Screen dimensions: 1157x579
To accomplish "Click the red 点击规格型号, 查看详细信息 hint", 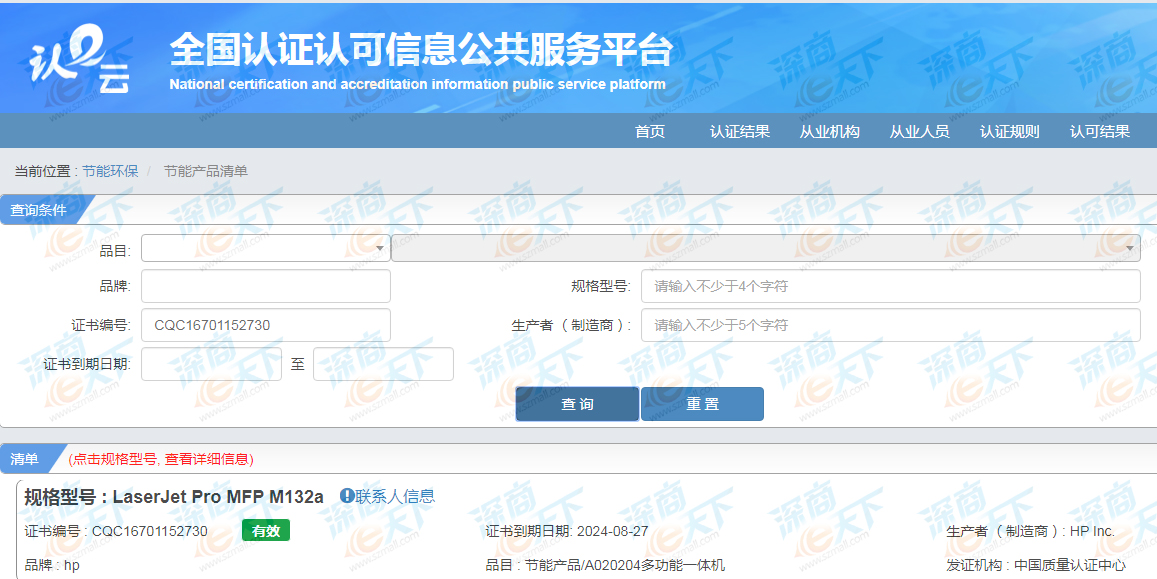I will [161, 459].
